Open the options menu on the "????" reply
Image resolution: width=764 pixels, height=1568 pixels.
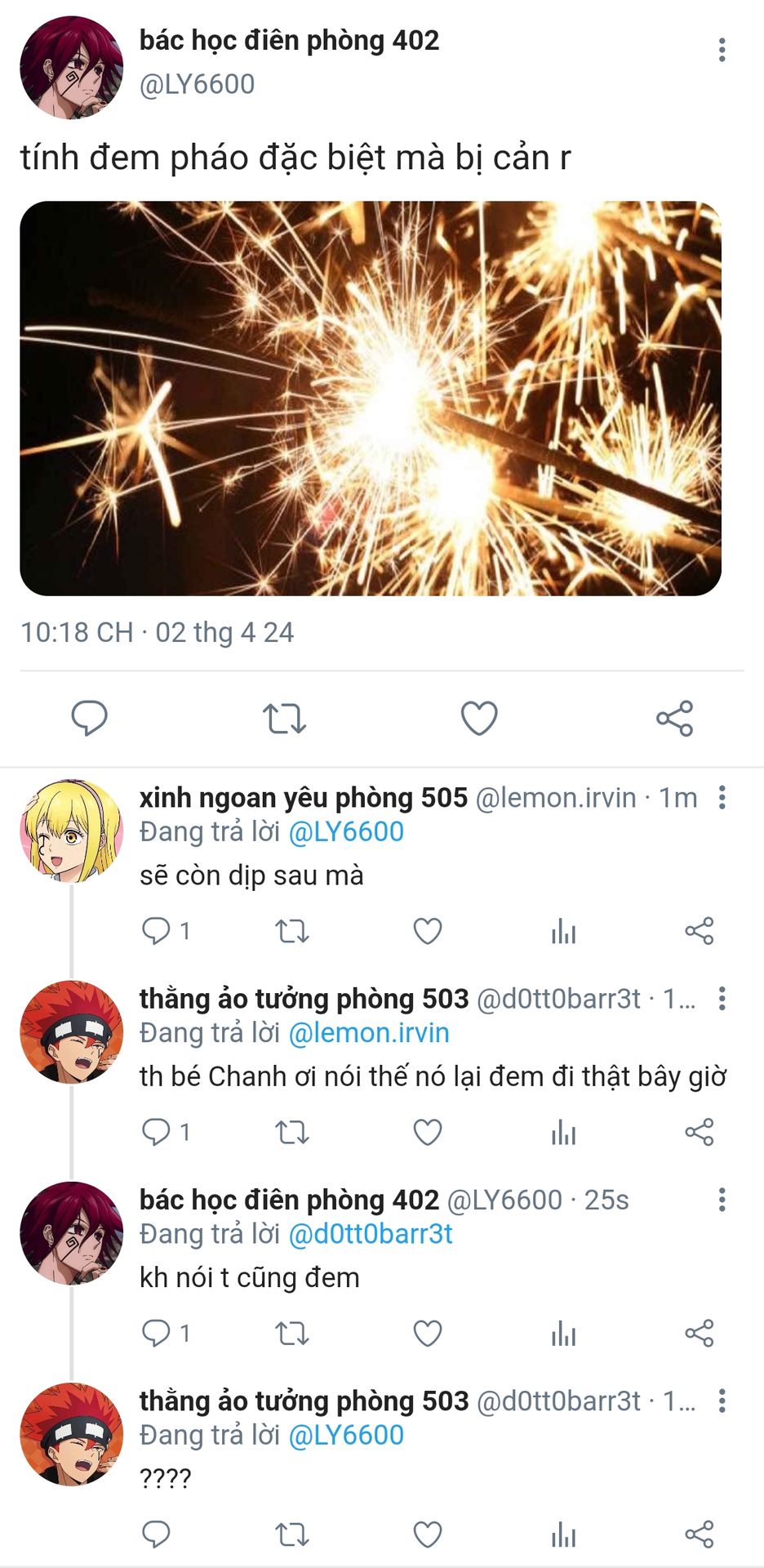tap(722, 1401)
